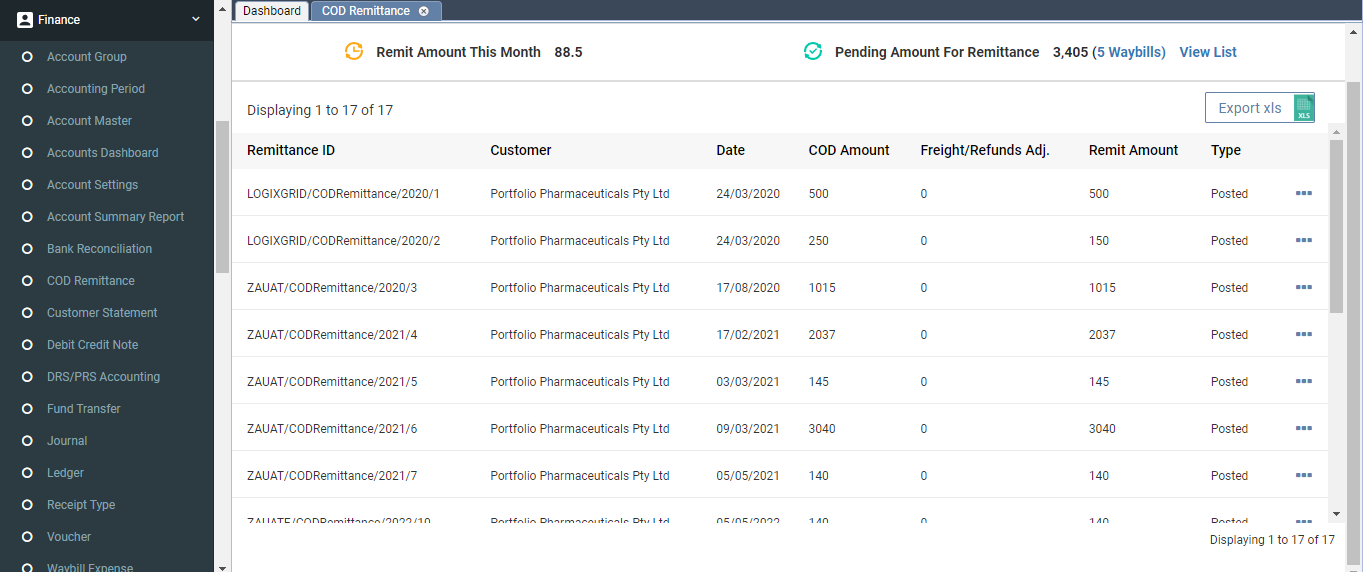Image resolution: width=1365 pixels, height=572 pixels.
Task: Select Accounts Dashboard in Finance menu
Action: pos(102,153)
